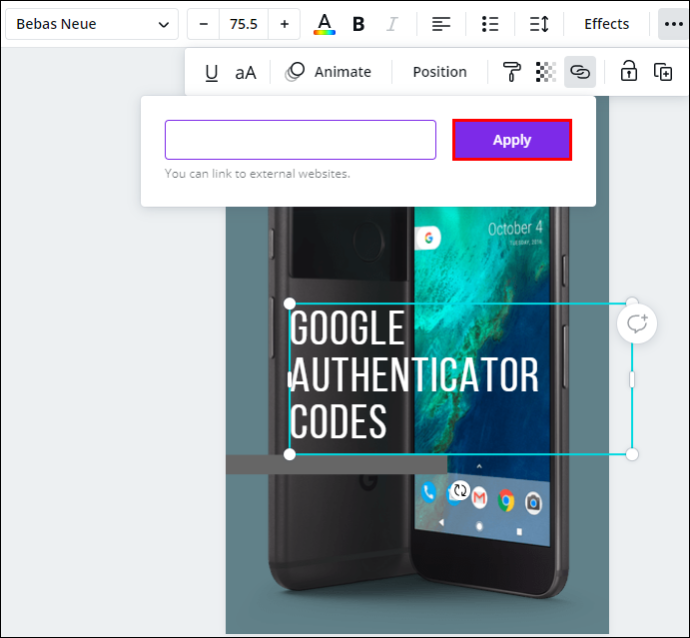
Task: Open the text color picker
Action: [x=324, y=24]
